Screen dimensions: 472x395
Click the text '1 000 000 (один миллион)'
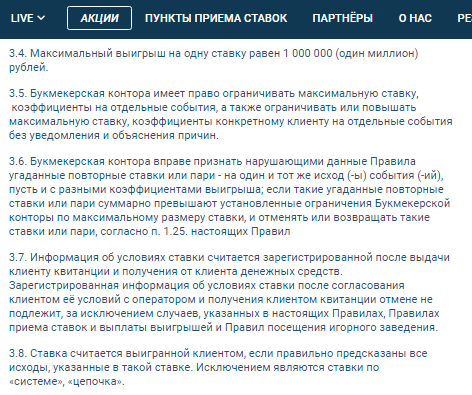coord(351,53)
